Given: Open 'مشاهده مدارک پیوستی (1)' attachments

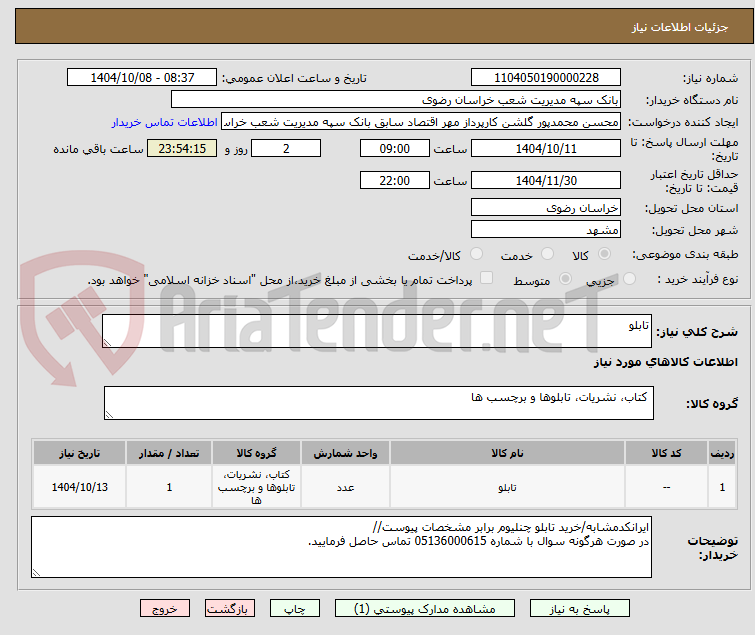Looking at the screenshot, I should [x=425, y=609].
